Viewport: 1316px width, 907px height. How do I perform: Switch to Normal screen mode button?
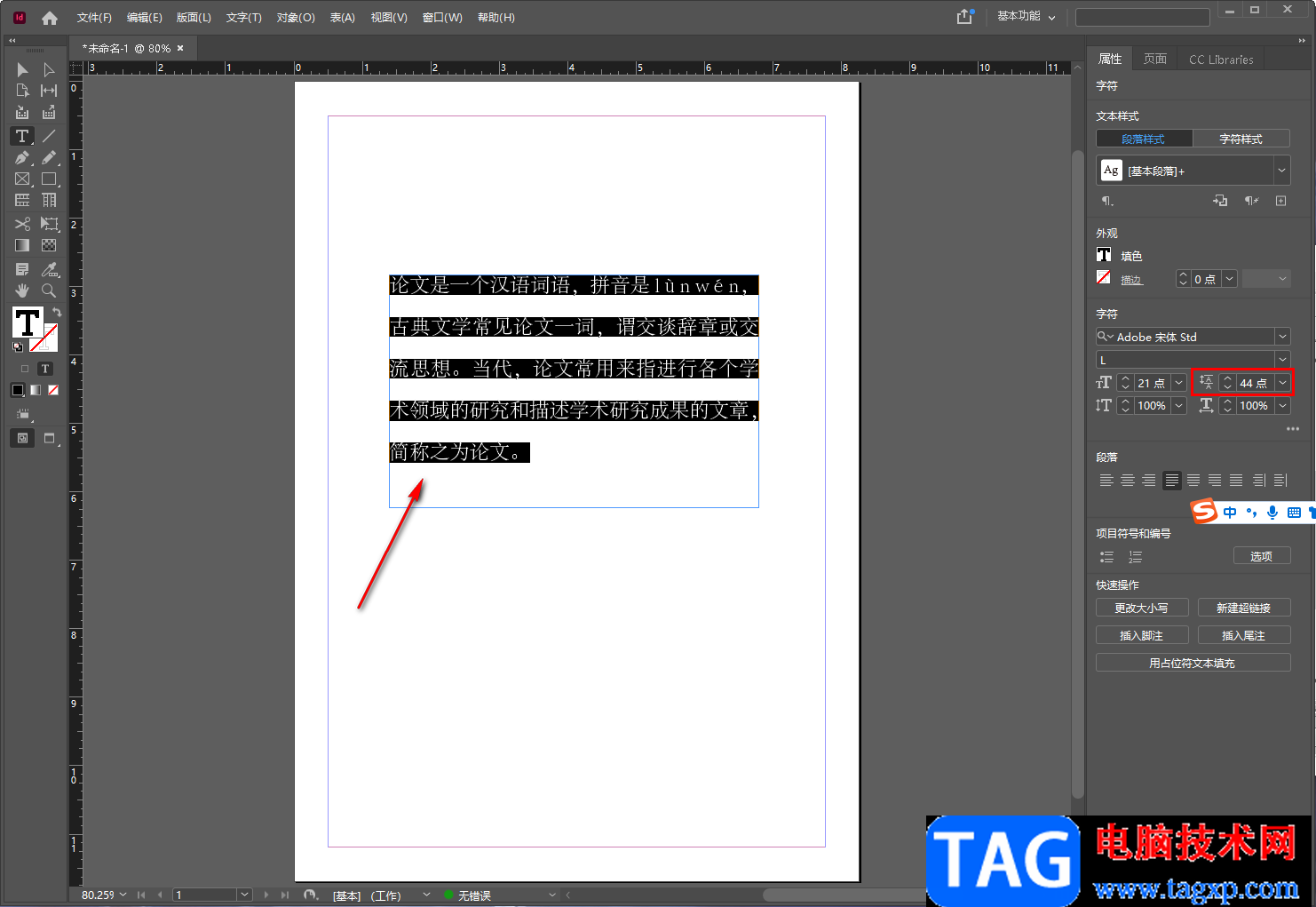pos(22,438)
